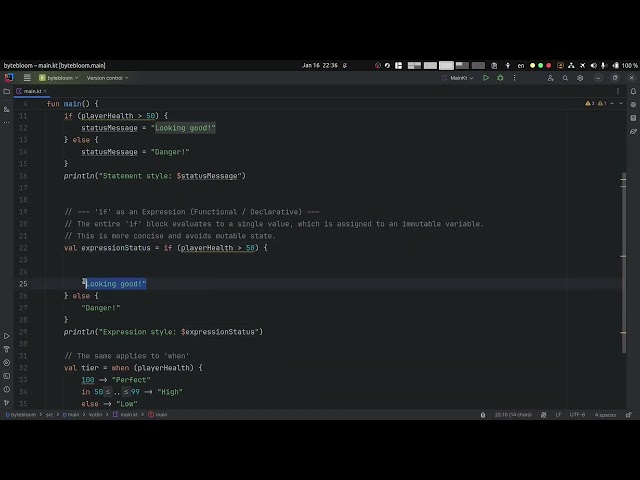Switch to the main.kt editor tab
Image resolution: width=640 pixels, height=480 pixels.
click(x=31, y=91)
